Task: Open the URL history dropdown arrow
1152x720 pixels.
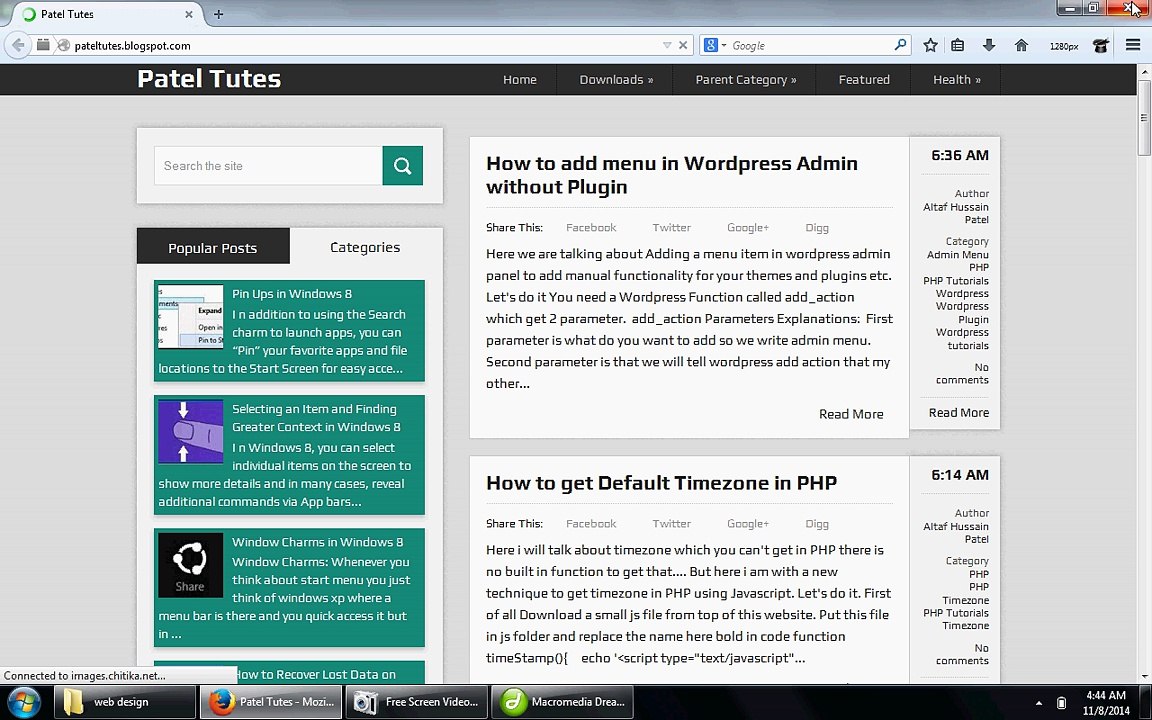Action: click(667, 46)
